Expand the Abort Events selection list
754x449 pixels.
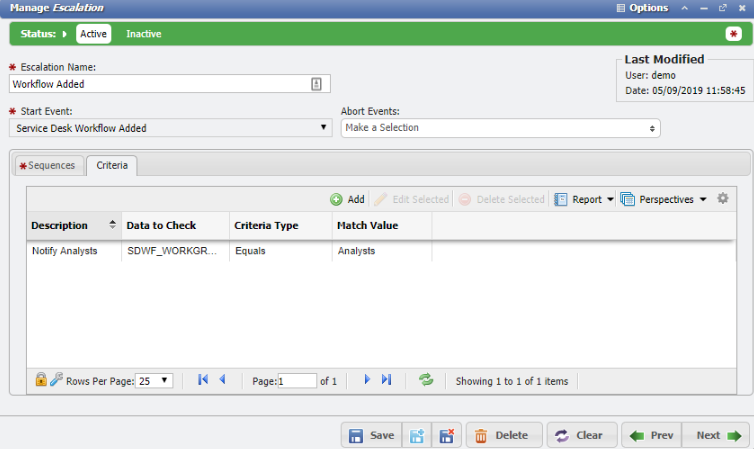(500, 128)
